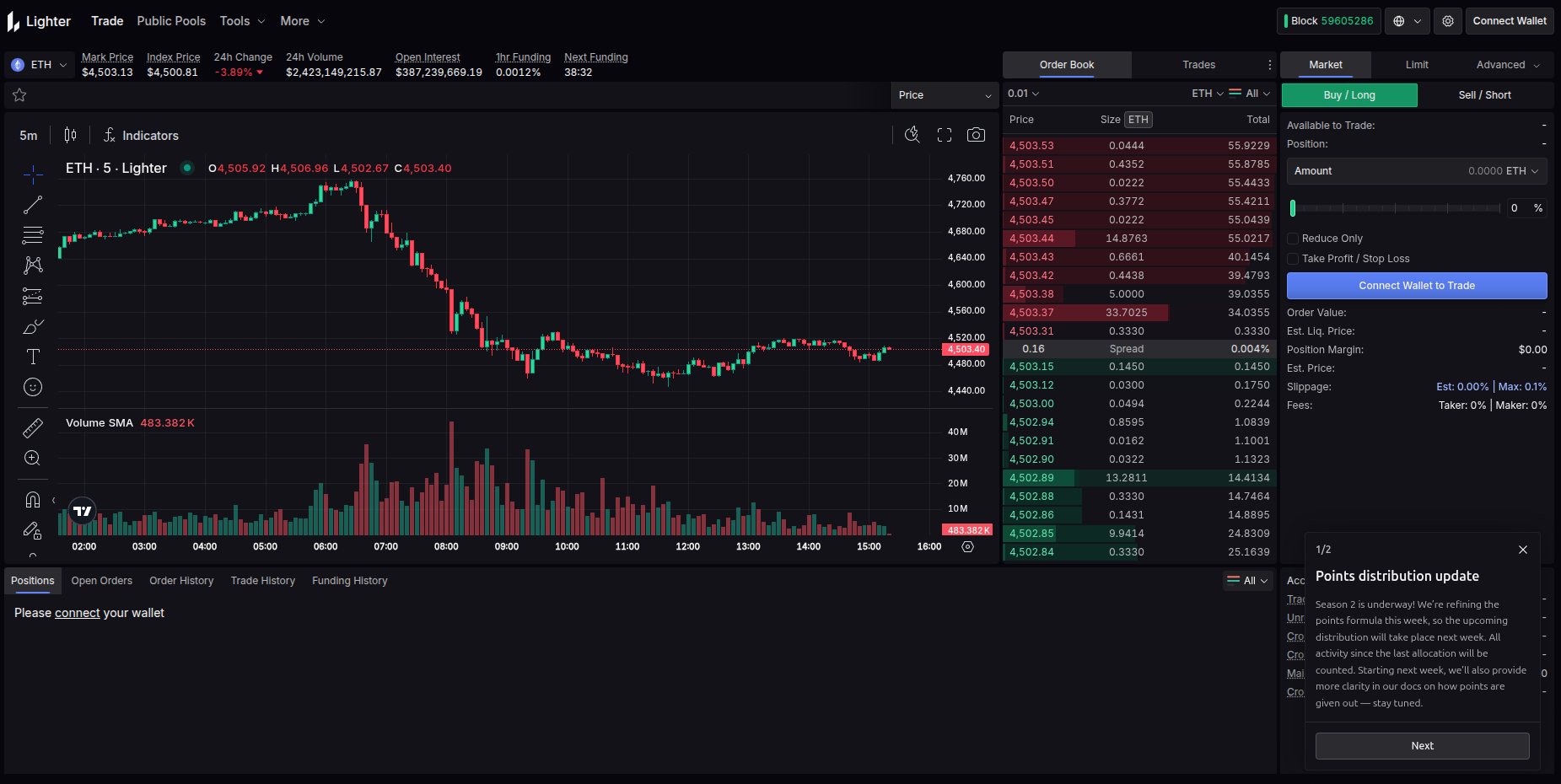Toggle ETH market status indicator dot
Image resolution: width=1561 pixels, height=784 pixels.
(187, 168)
